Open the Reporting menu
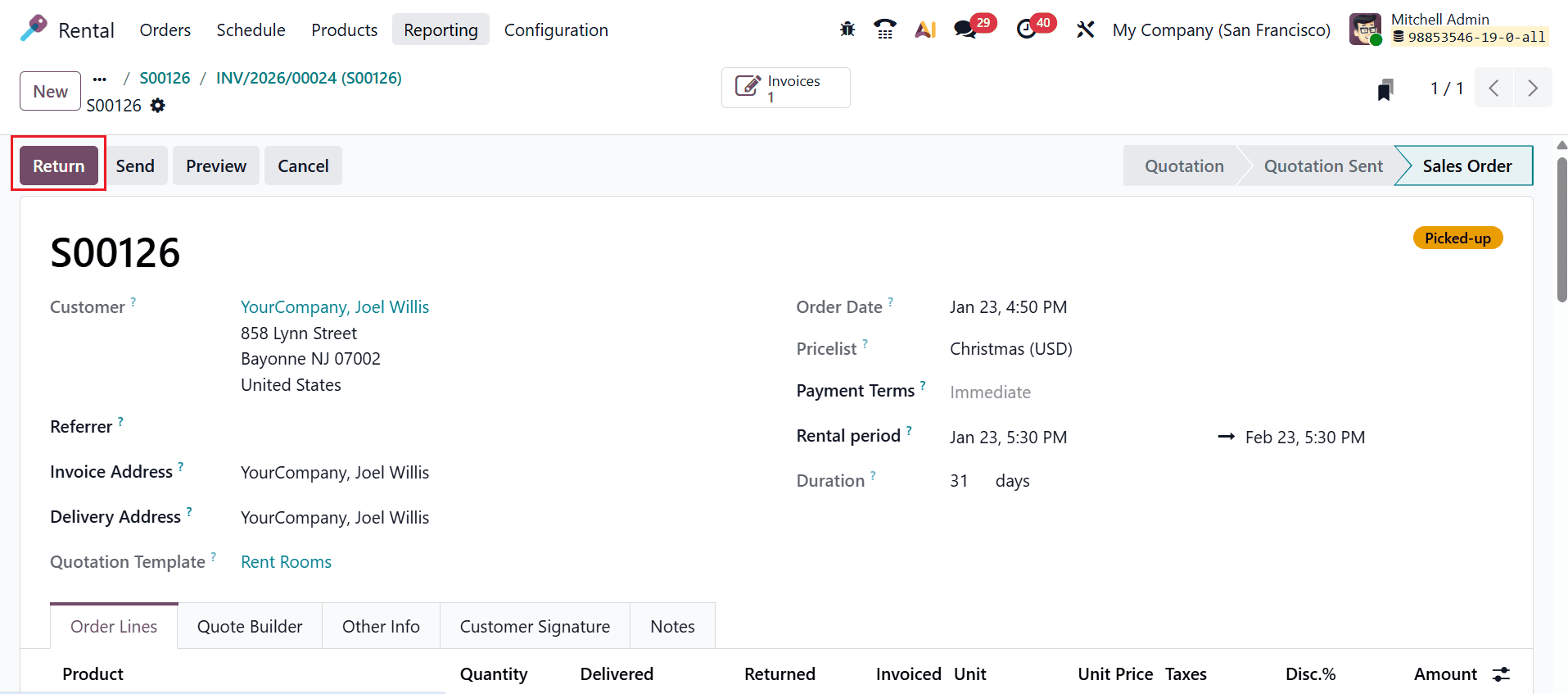This screenshot has height=694, width=1568. point(441,29)
